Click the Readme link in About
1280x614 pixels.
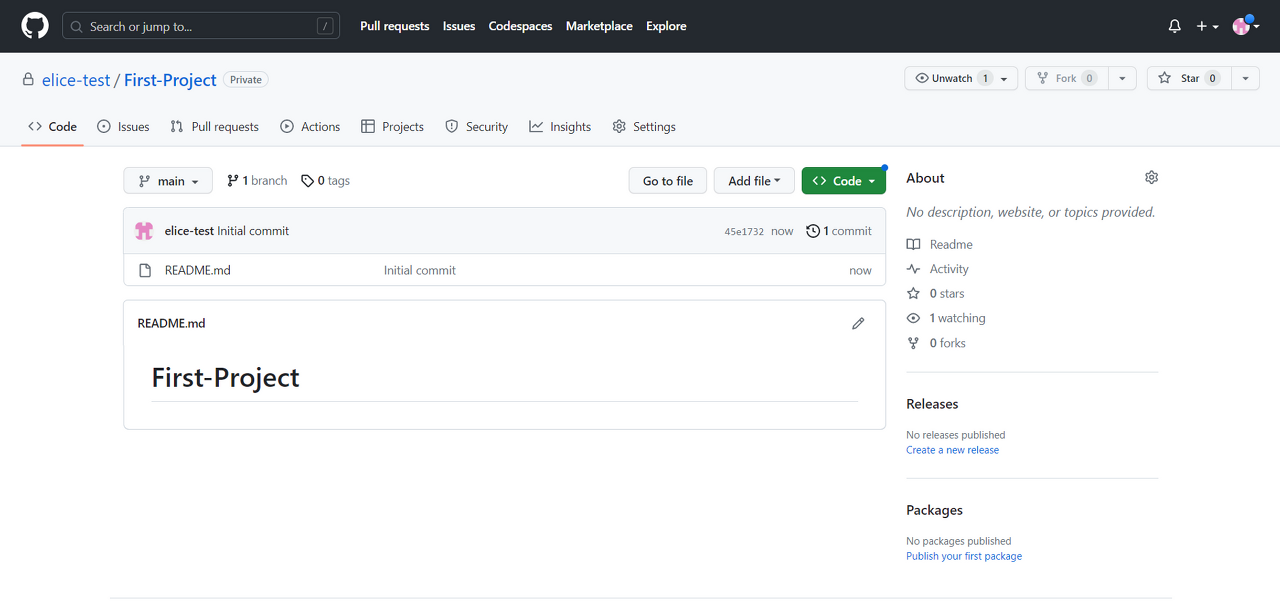tap(940, 244)
